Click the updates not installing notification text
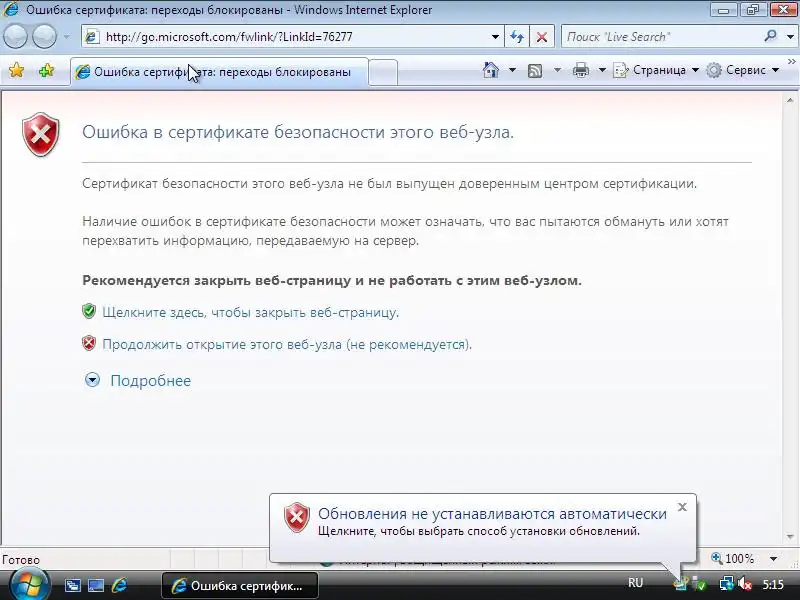Image resolution: width=800 pixels, height=600 pixels. coord(492,514)
